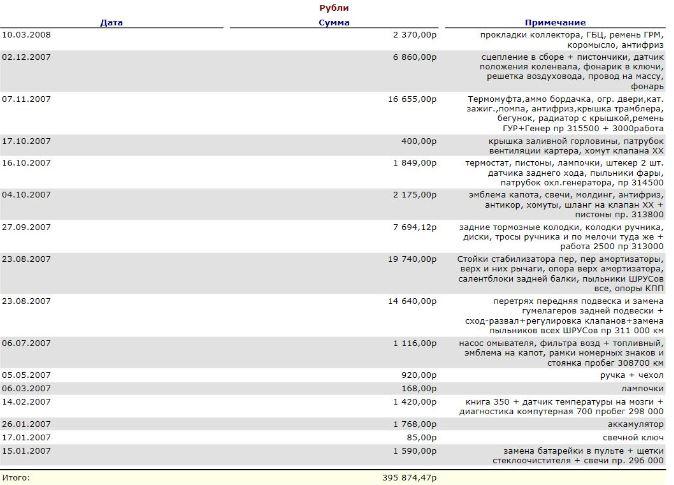Click the 16 655,00р amount
674x485 pixels.
pos(409,99)
